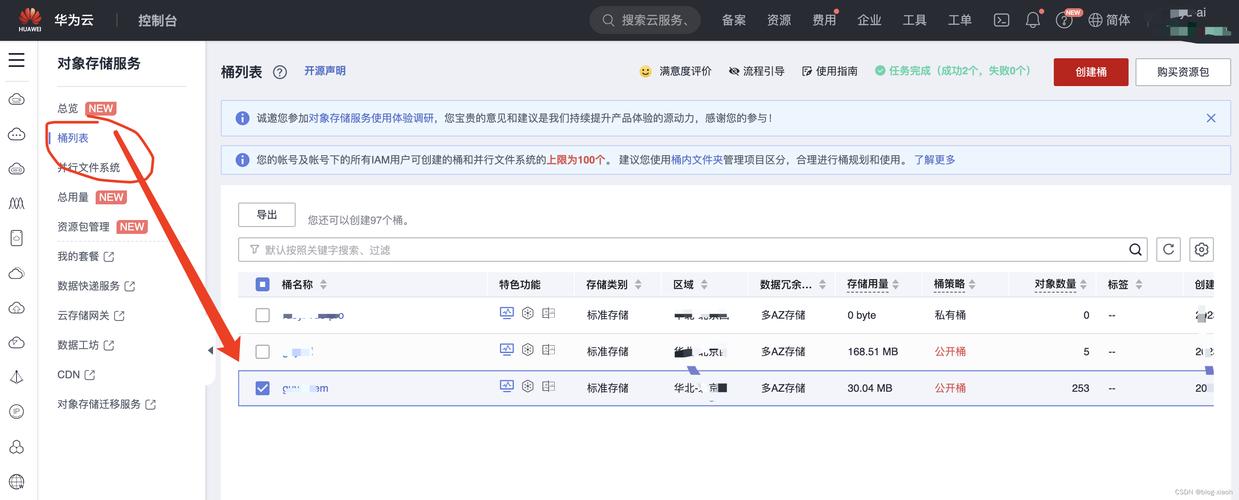1239x500 pixels.
Task: Click 满意度评价 feedback link
Action: tap(676, 72)
